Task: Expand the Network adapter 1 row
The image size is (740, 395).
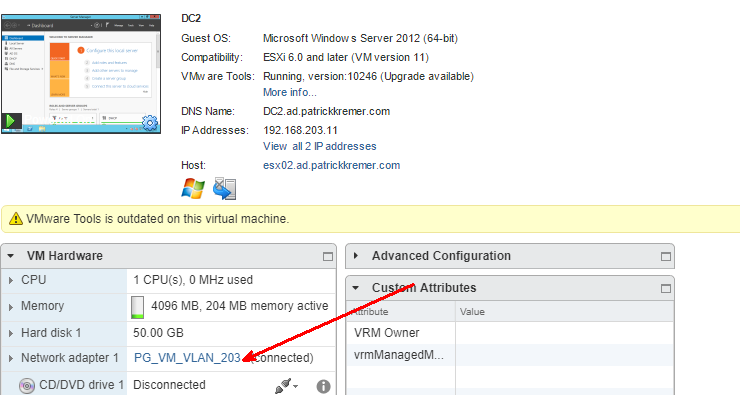Action: click(10, 359)
